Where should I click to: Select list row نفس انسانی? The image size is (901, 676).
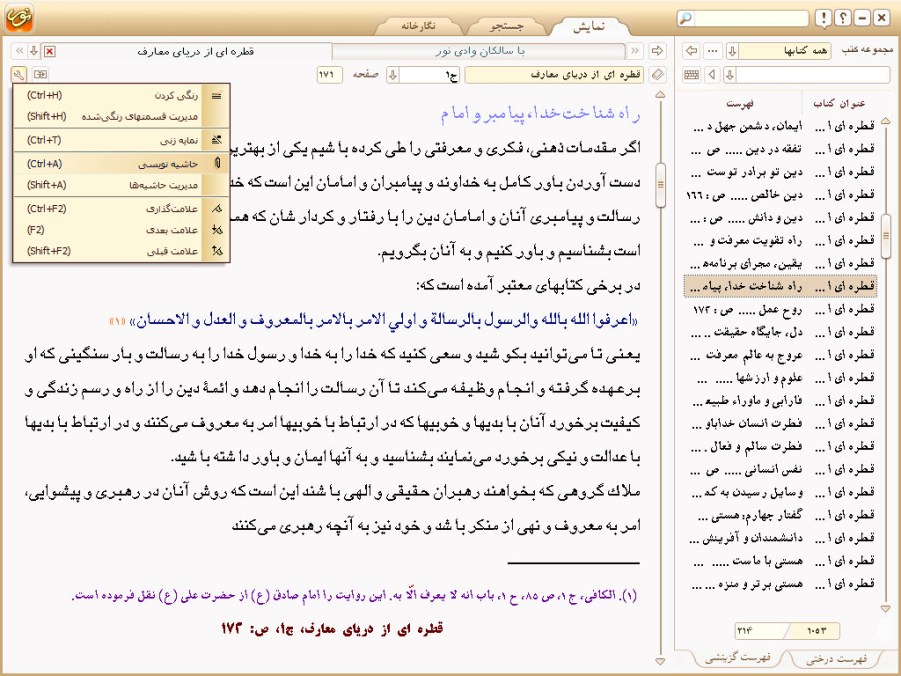pyautogui.click(x=780, y=470)
